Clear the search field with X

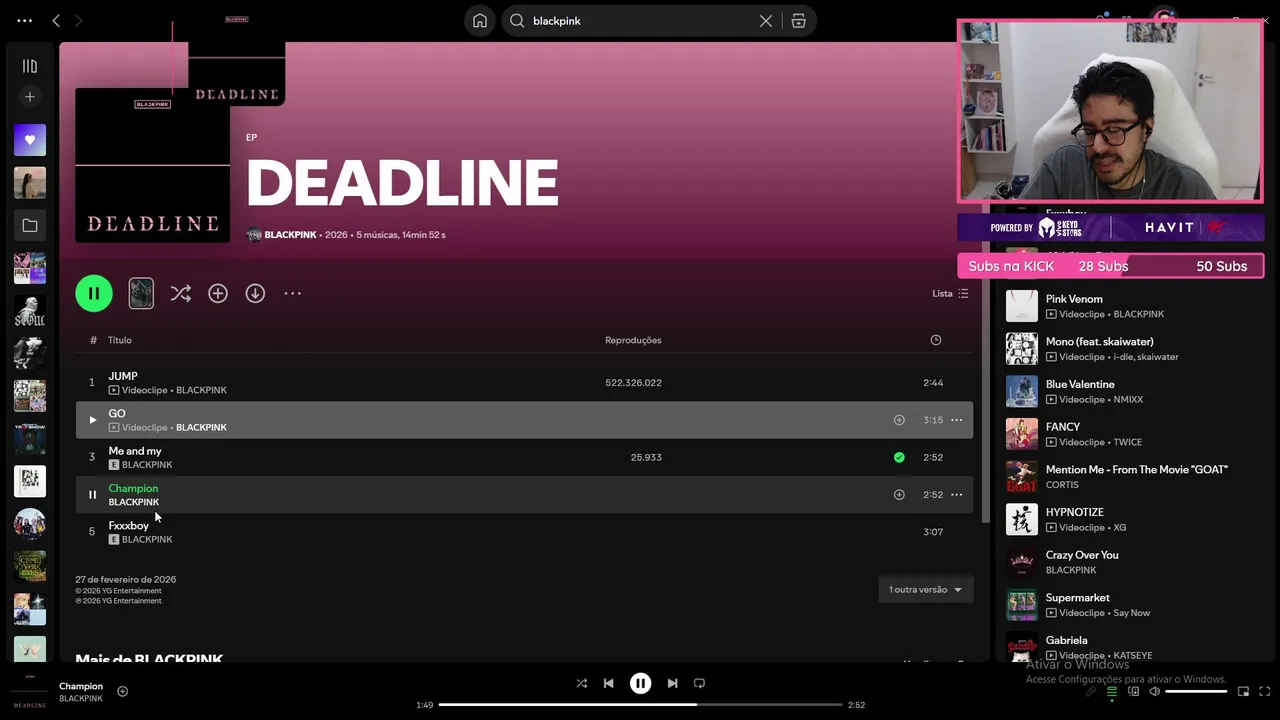[766, 21]
